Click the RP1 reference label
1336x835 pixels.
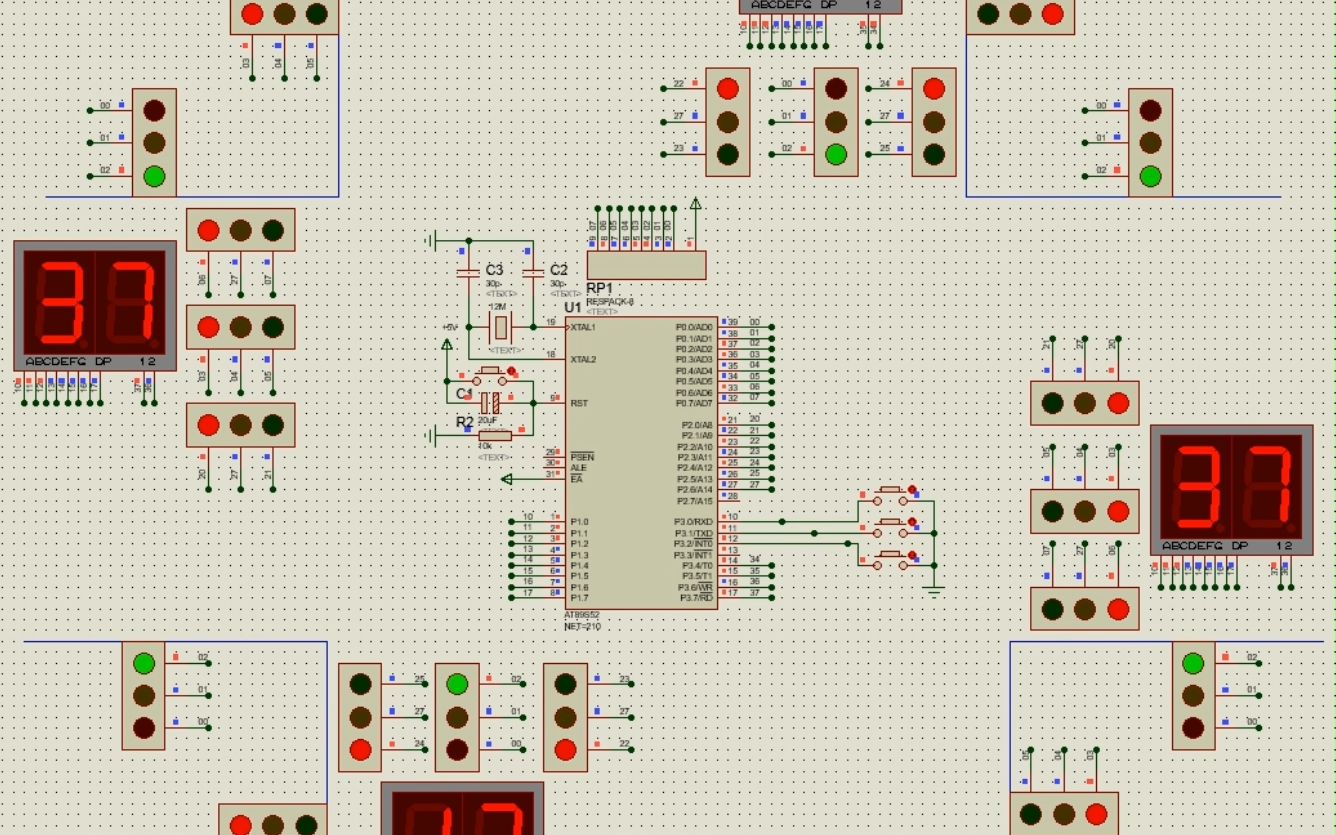coord(599,289)
